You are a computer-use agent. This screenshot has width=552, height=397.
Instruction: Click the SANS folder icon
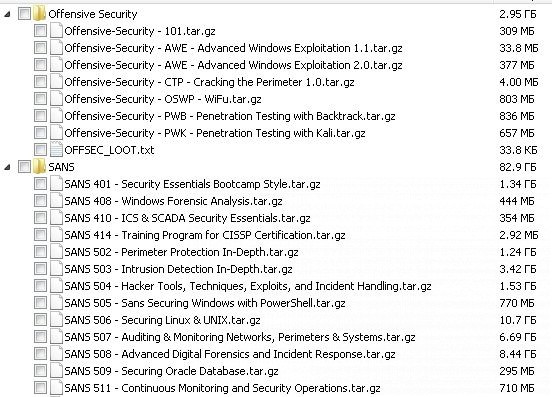39,166
